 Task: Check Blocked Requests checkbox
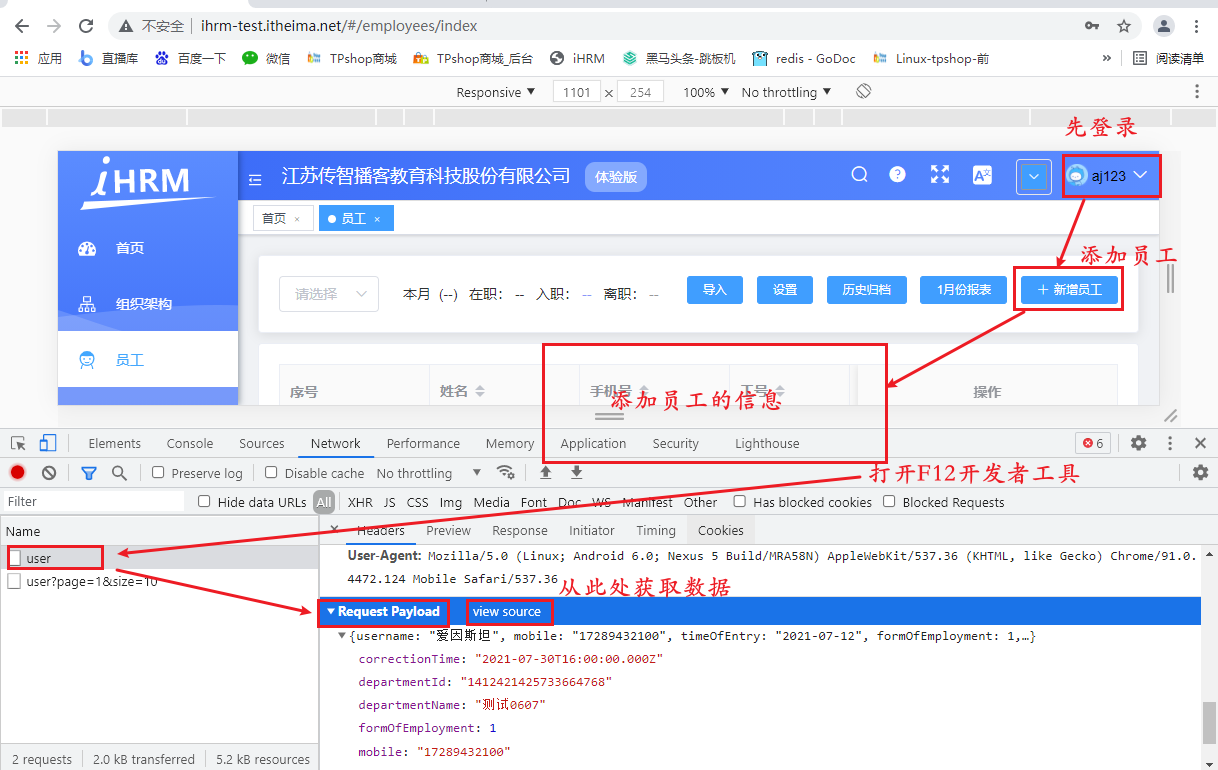tap(889, 502)
